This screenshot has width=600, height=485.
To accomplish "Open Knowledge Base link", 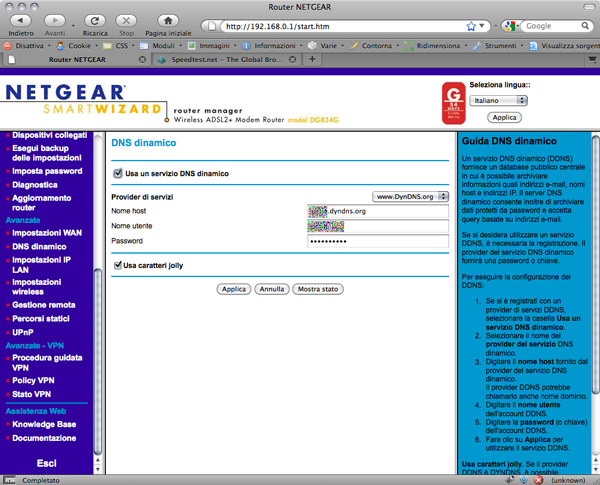I will [44, 424].
